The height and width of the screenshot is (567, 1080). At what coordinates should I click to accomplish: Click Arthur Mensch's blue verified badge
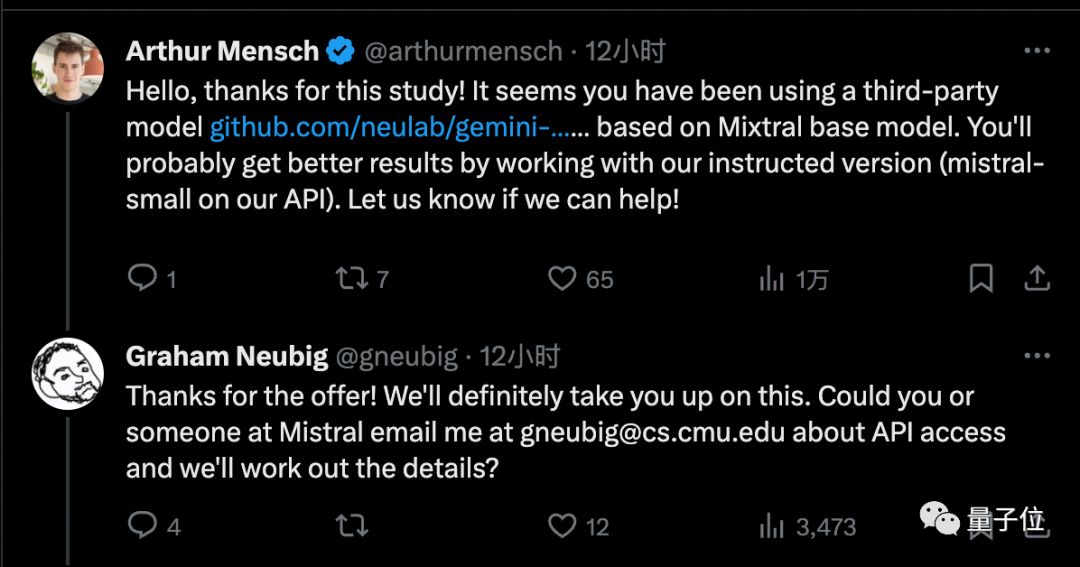point(342,51)
